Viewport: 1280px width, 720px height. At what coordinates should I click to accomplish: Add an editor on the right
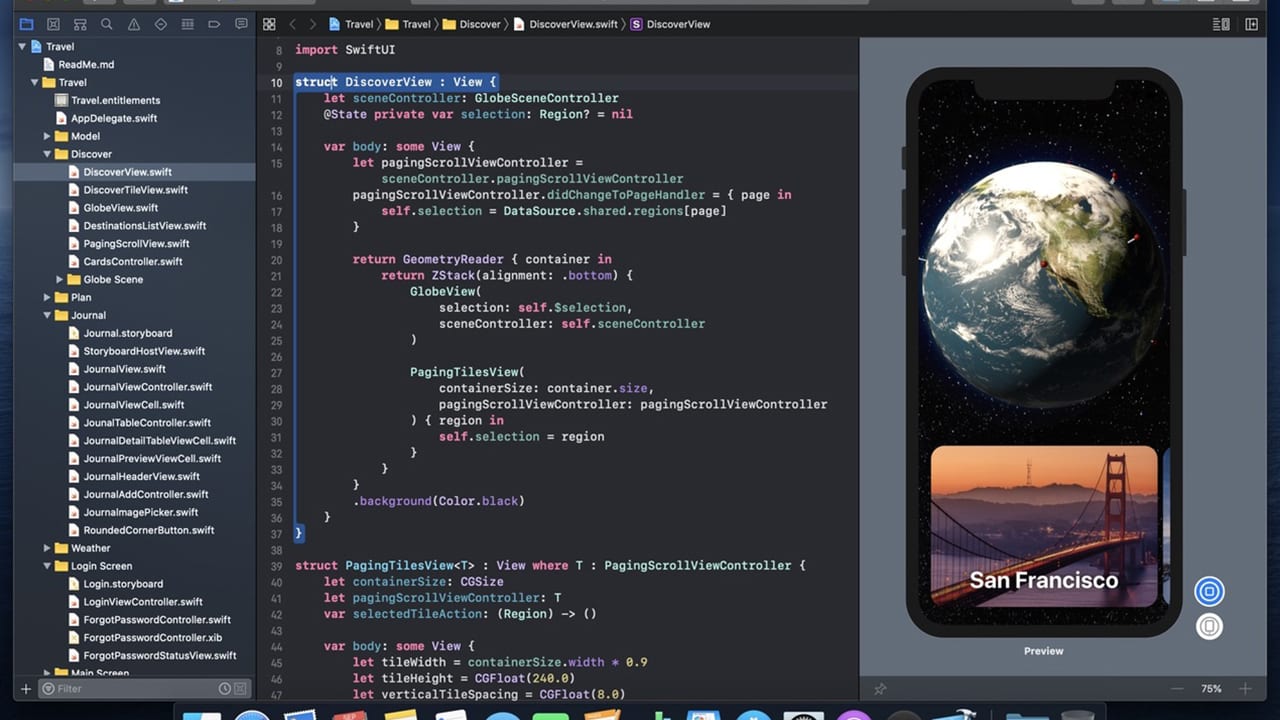(x=1252, y=24)
